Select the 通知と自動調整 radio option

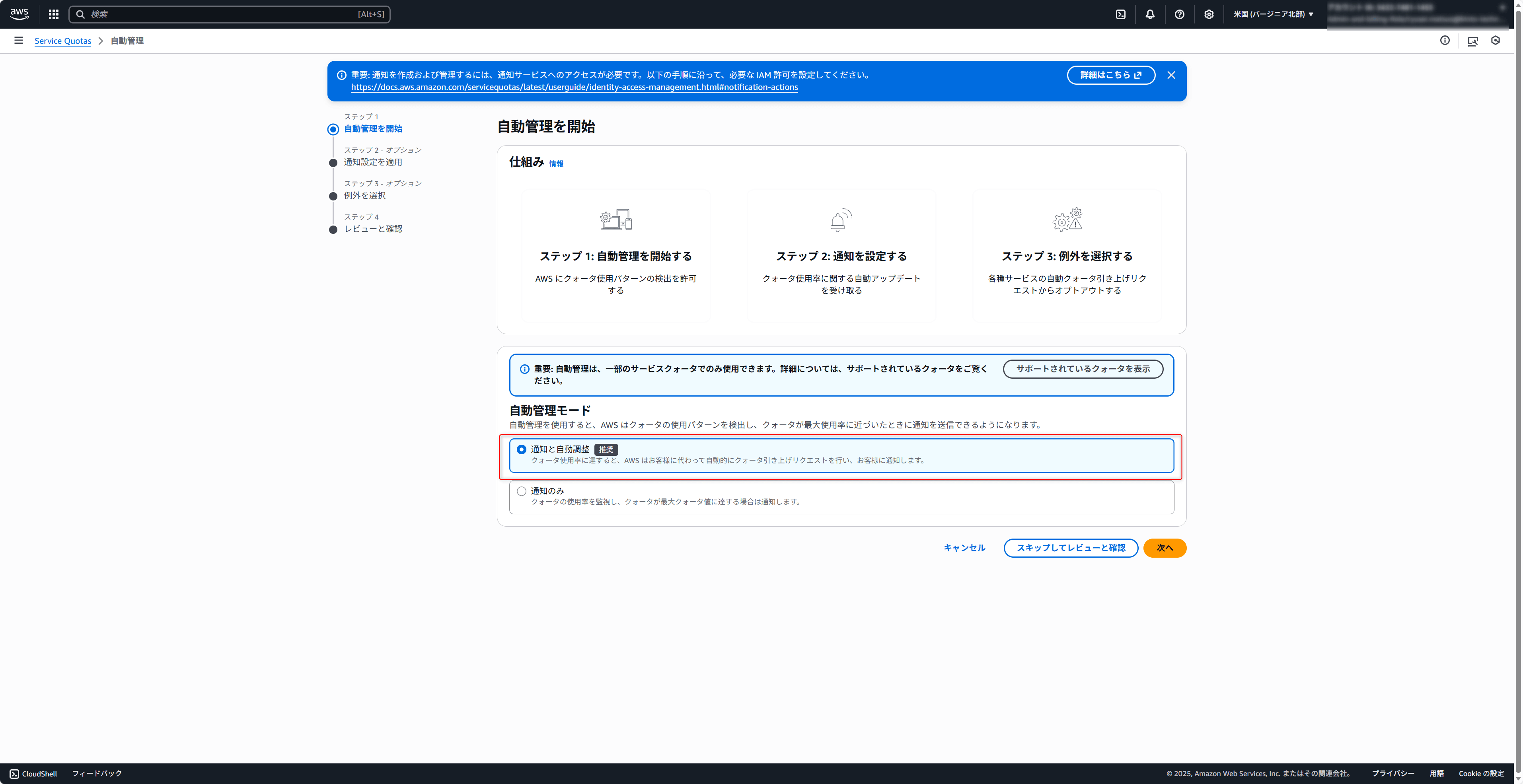click(522, 449)
